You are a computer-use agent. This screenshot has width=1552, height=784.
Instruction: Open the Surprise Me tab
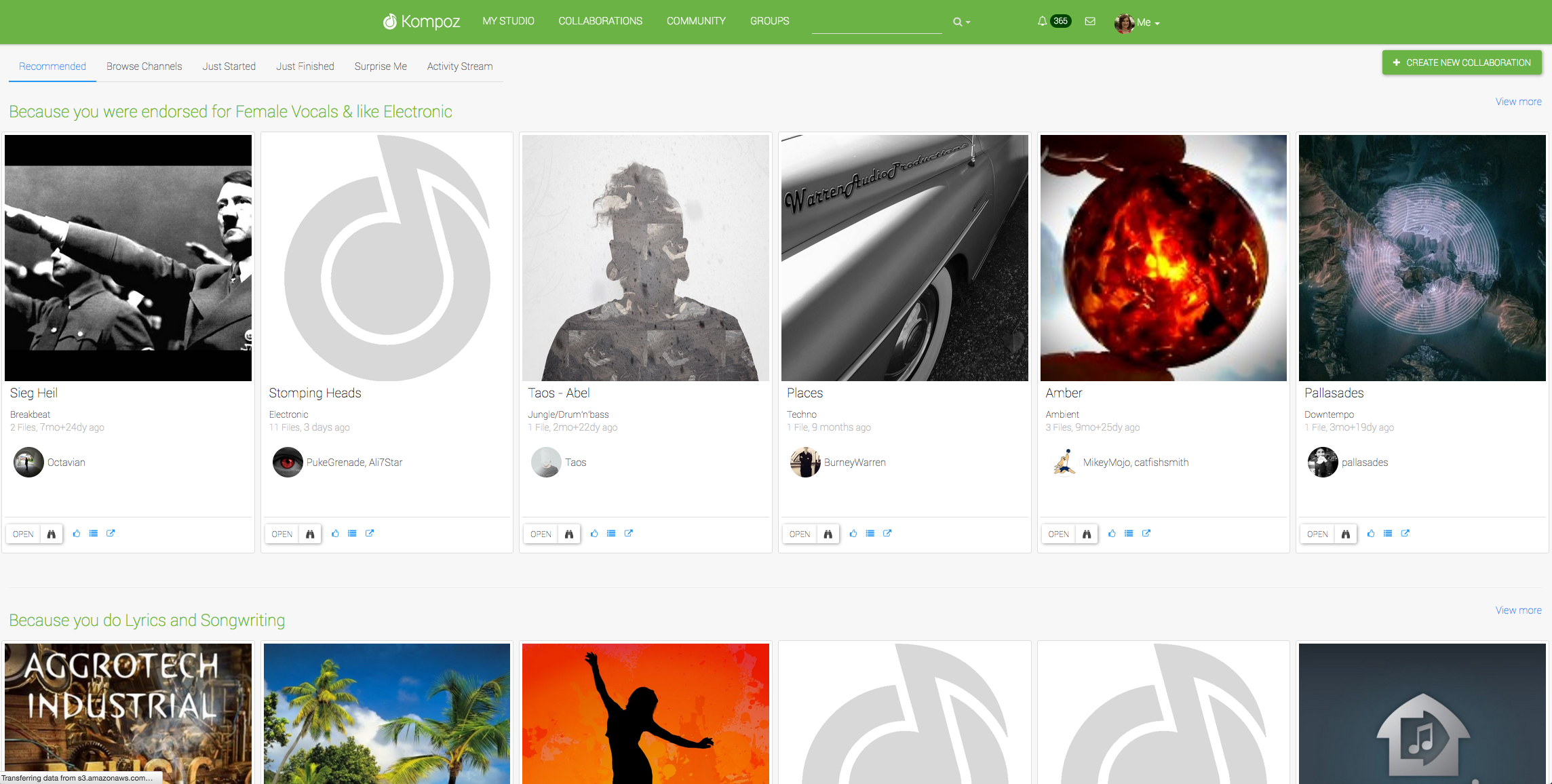click(x=381, y=66)
